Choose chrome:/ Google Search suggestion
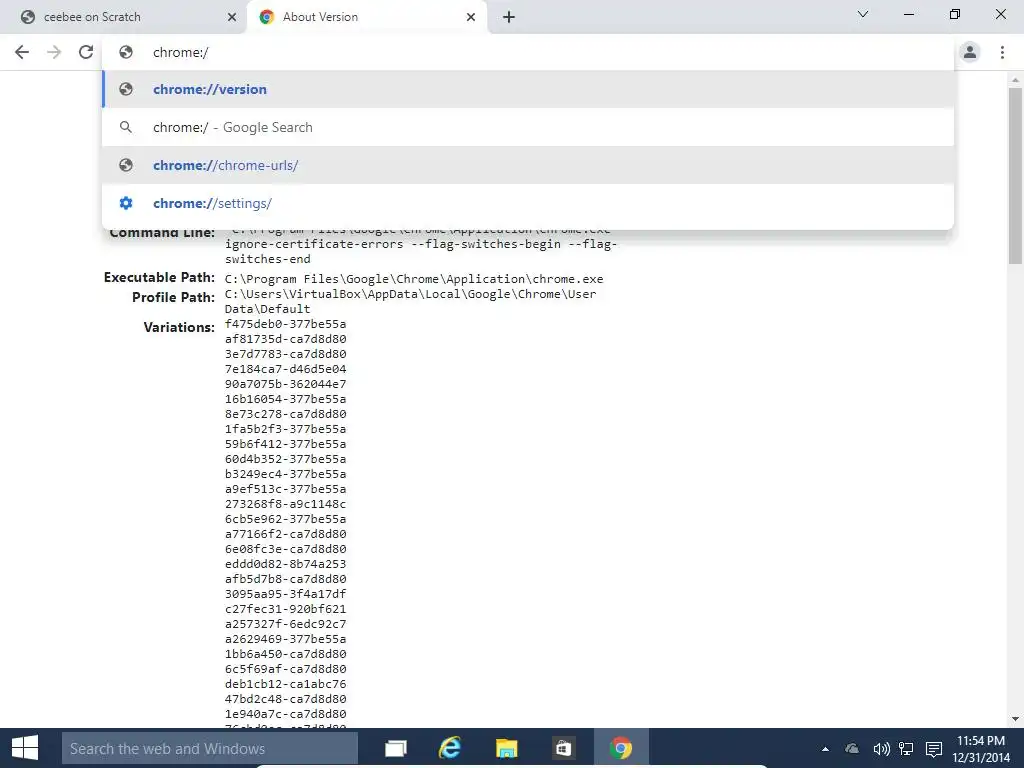 click(x=528, y=127)
